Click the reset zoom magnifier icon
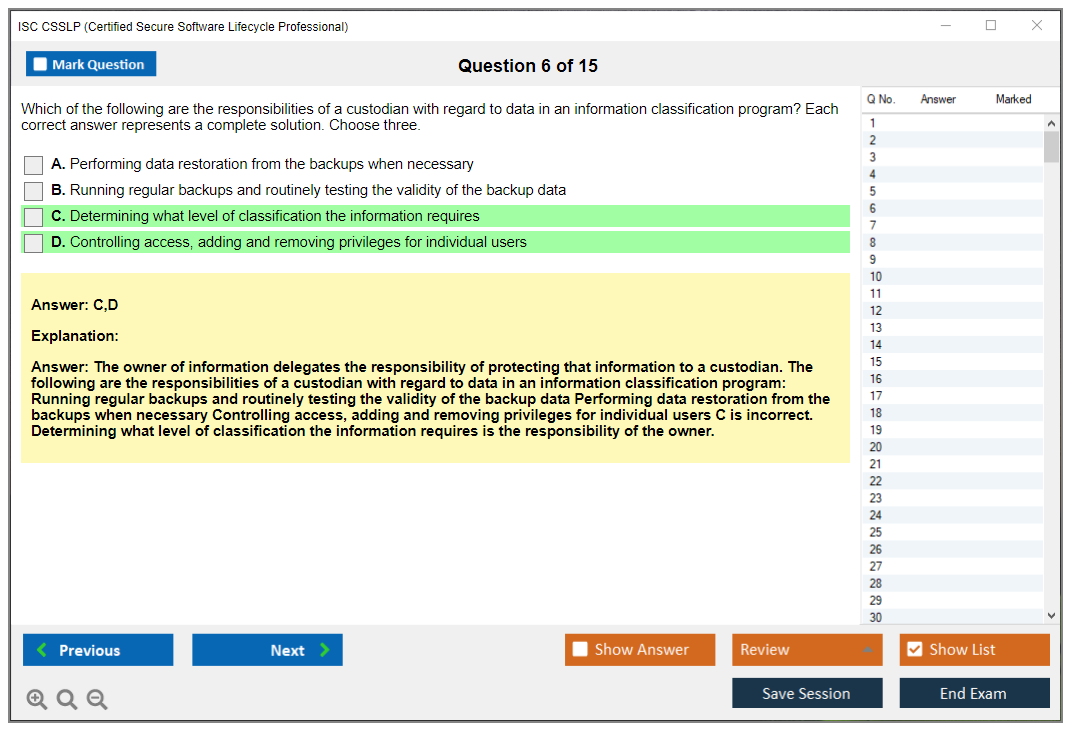The image size is (1075, 735). pos(67,700)
